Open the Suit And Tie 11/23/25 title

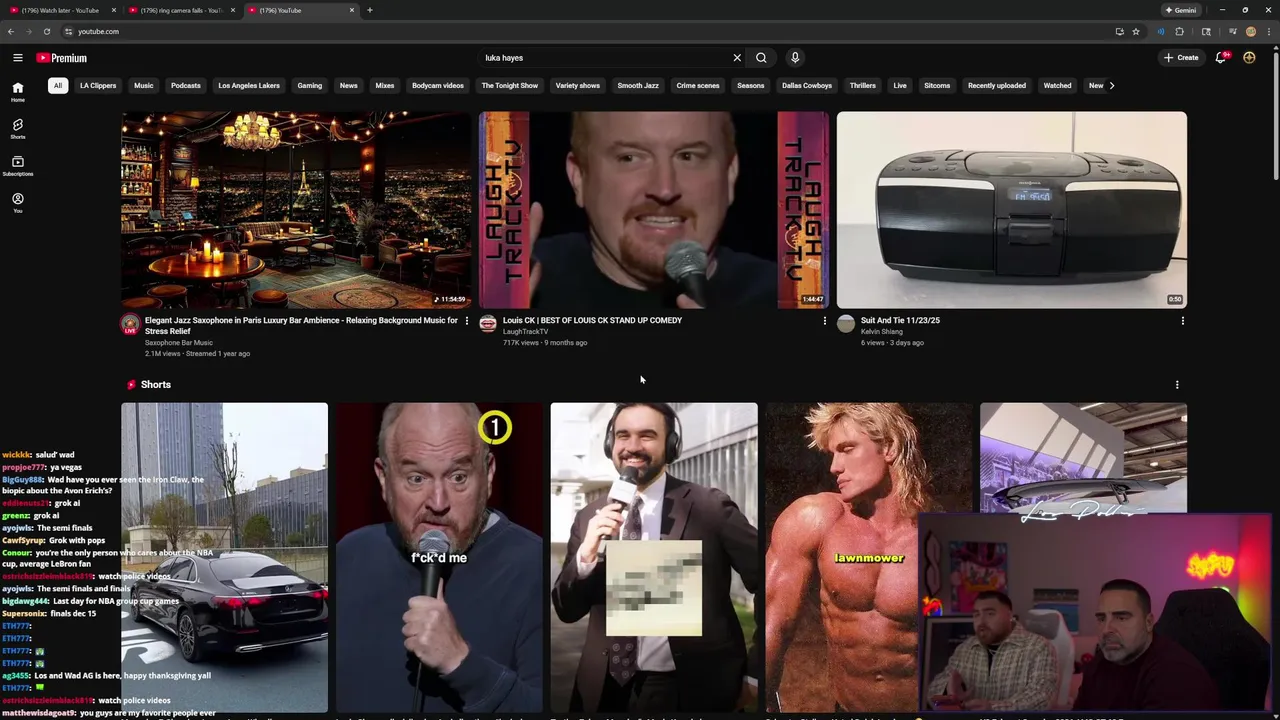click(x=900, y=320)
